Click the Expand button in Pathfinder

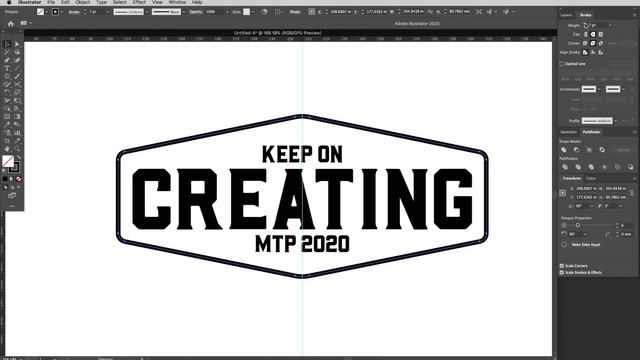coord(623,150)
